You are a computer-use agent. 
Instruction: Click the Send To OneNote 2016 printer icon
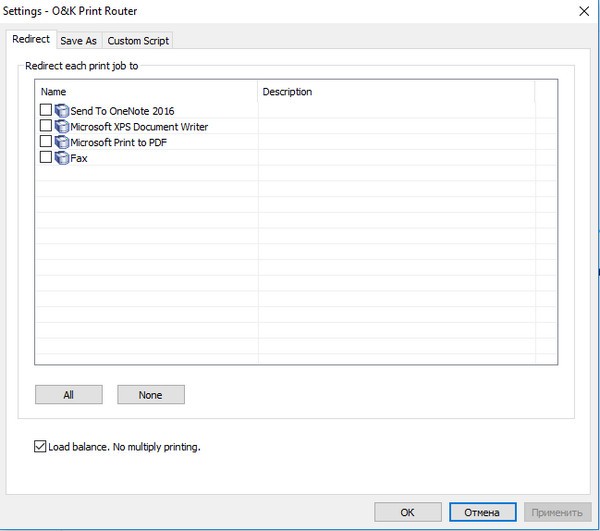click(x=62, y=111)
